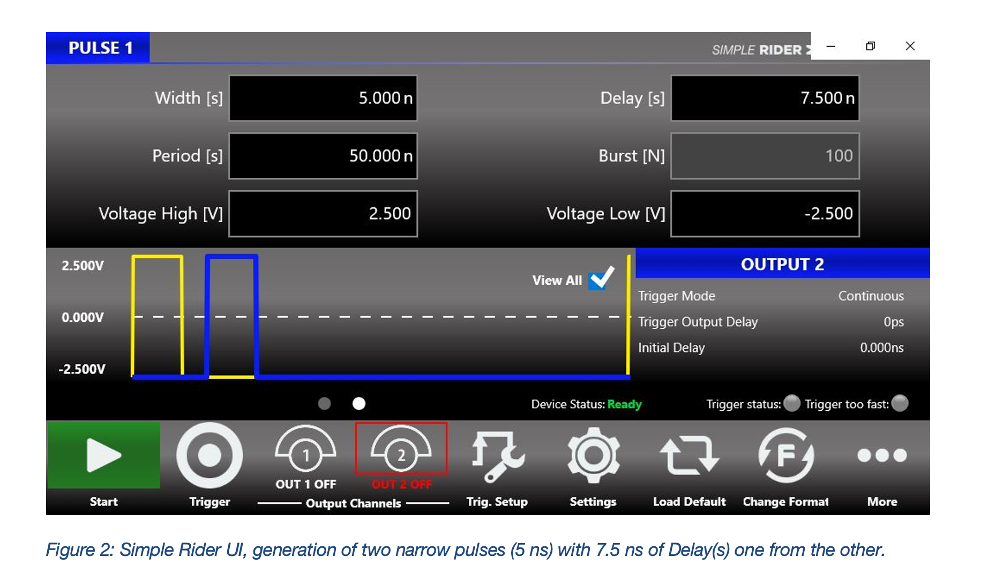
Task: Click the Output Channels label
Action: click(353, 503)
